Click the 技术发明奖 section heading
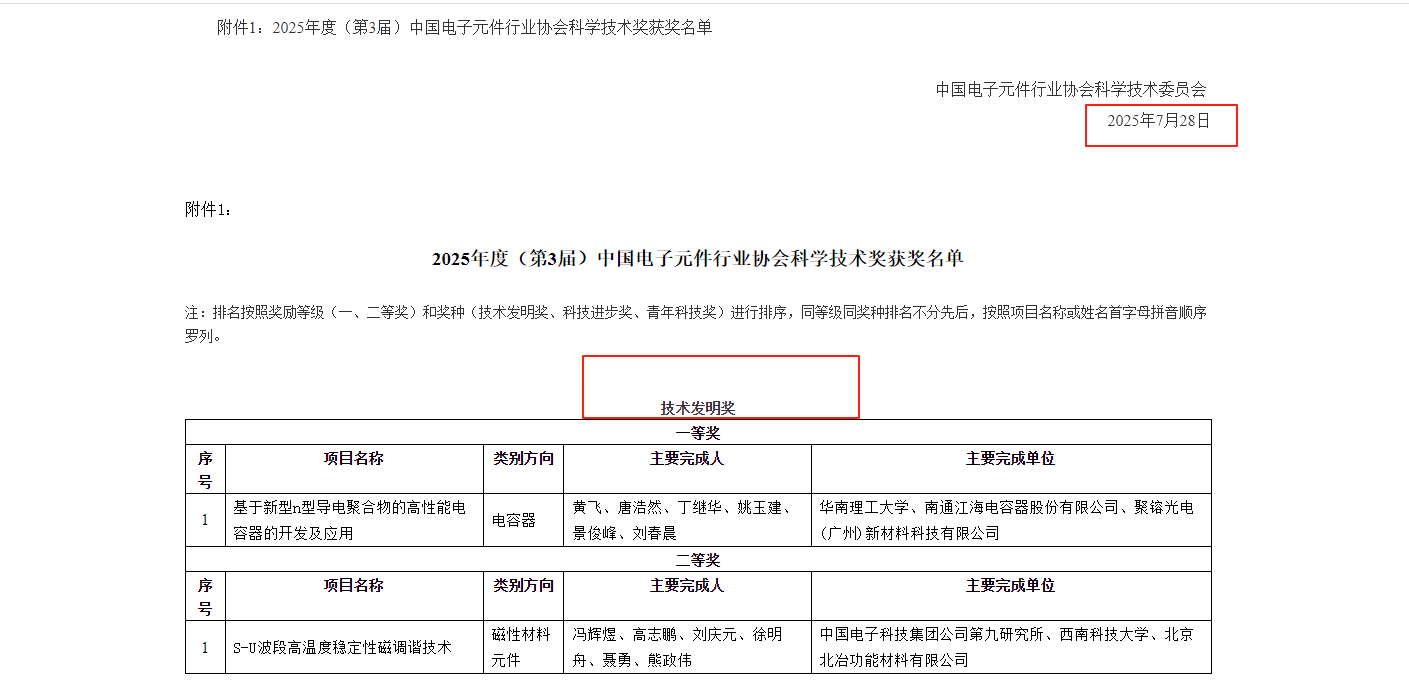 698,408
